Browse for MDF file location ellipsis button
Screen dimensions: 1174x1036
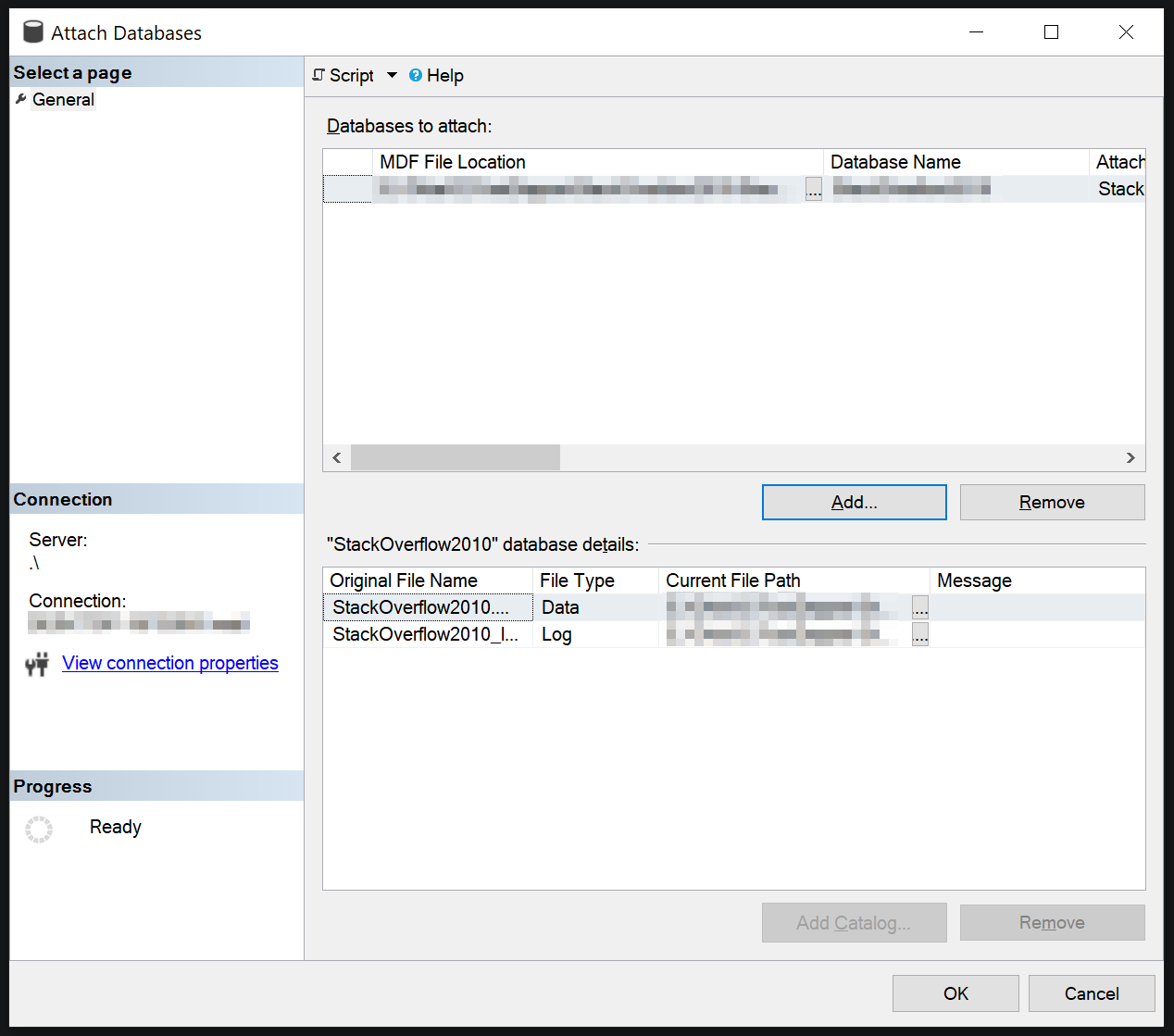click(x=813, y=190)
